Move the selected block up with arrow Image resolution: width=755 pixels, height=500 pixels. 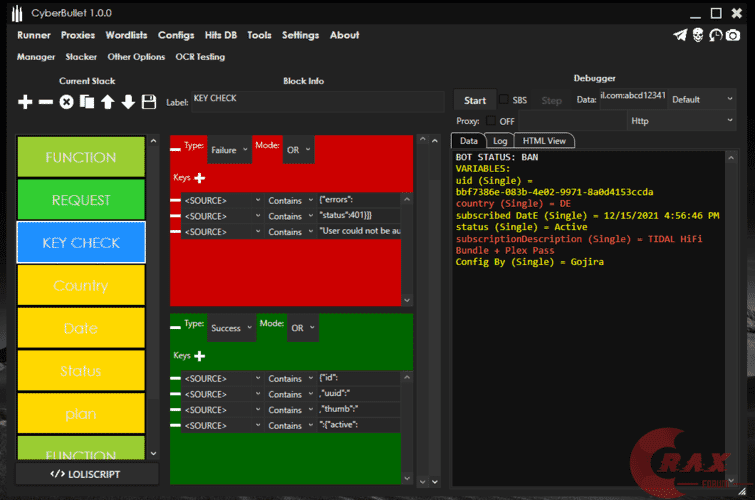(107, 102)
